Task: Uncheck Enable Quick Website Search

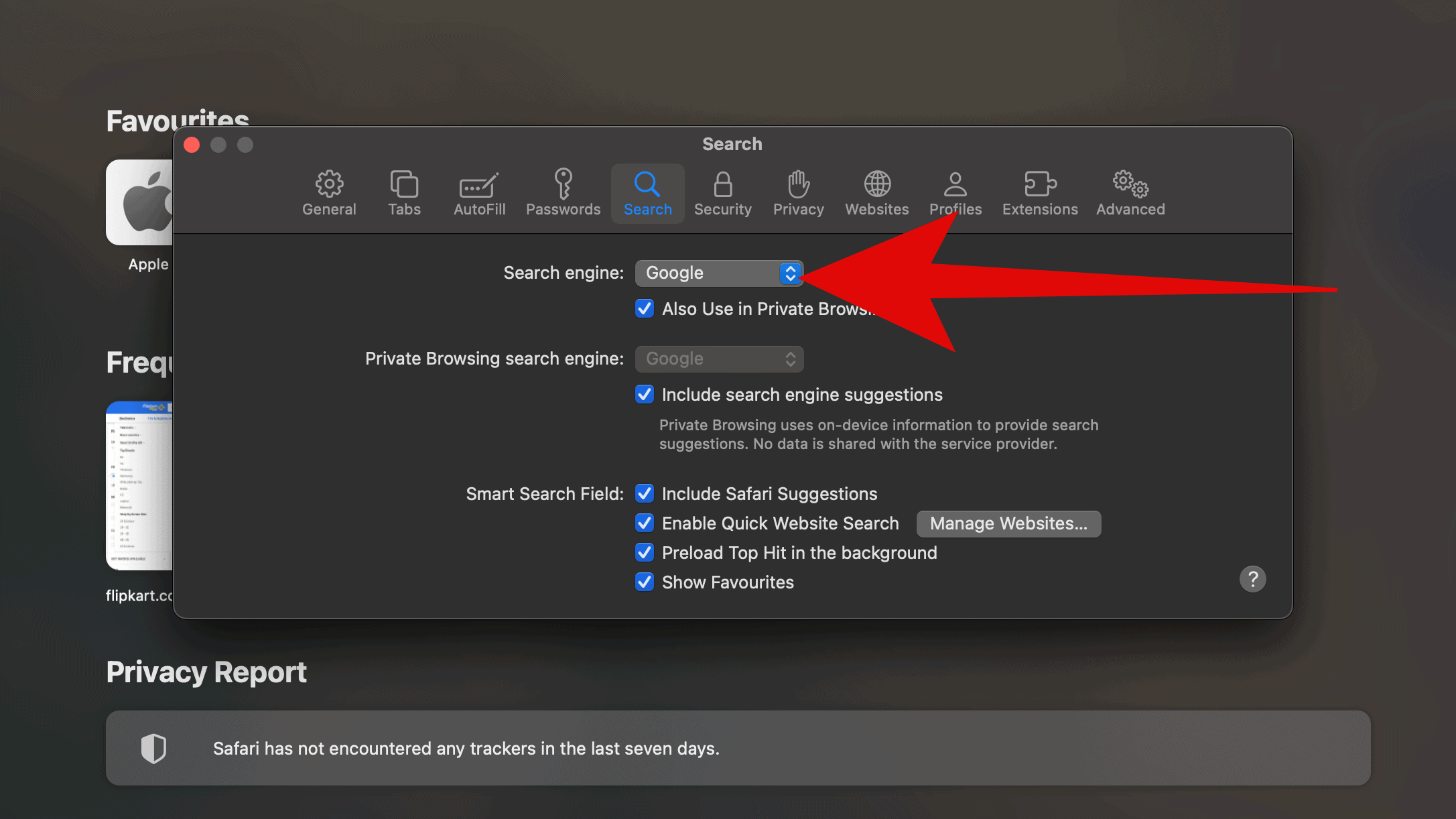Action: [645, 523]
